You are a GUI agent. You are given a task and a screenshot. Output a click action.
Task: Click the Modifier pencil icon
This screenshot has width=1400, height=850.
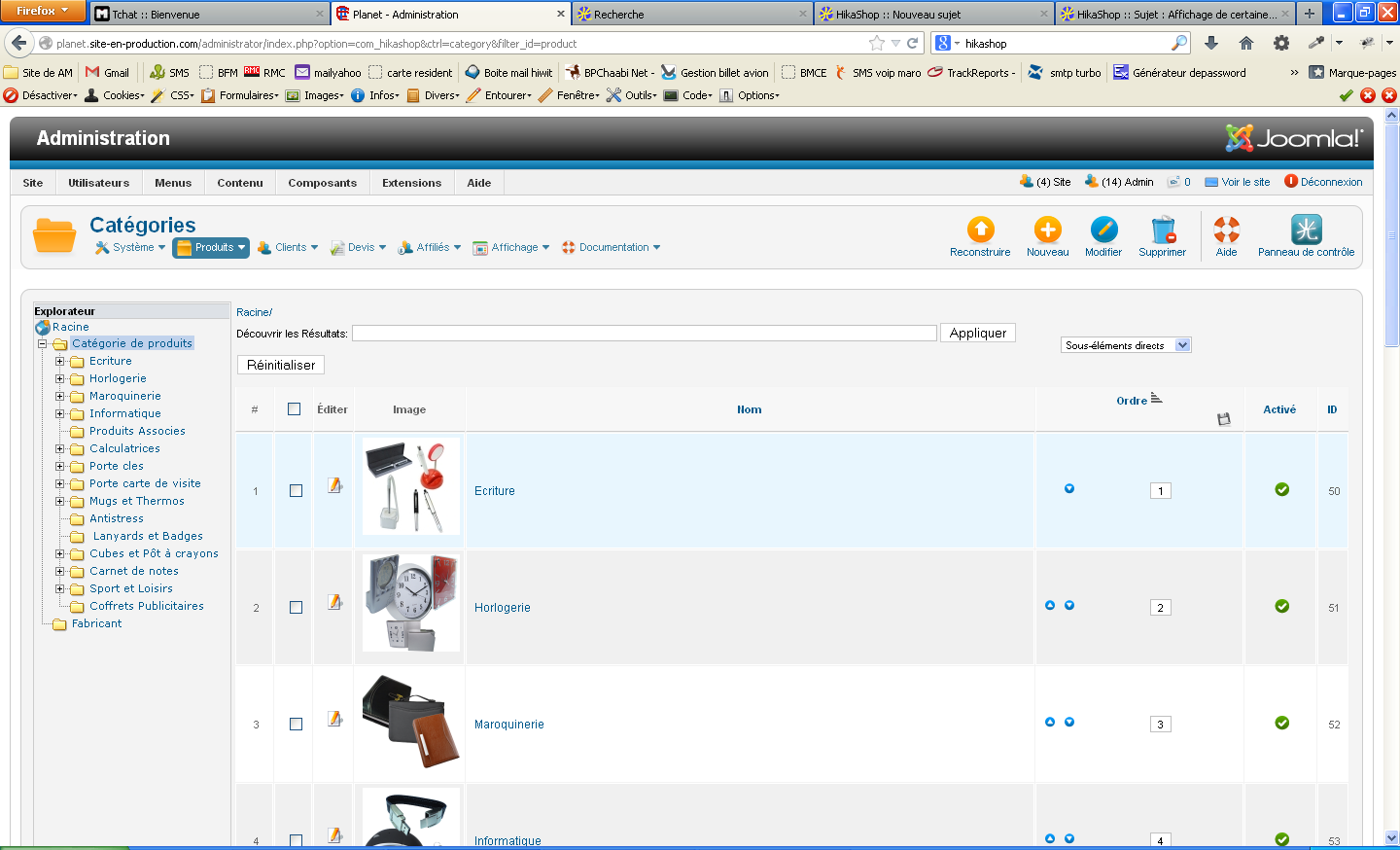[x=1103, y=230]
